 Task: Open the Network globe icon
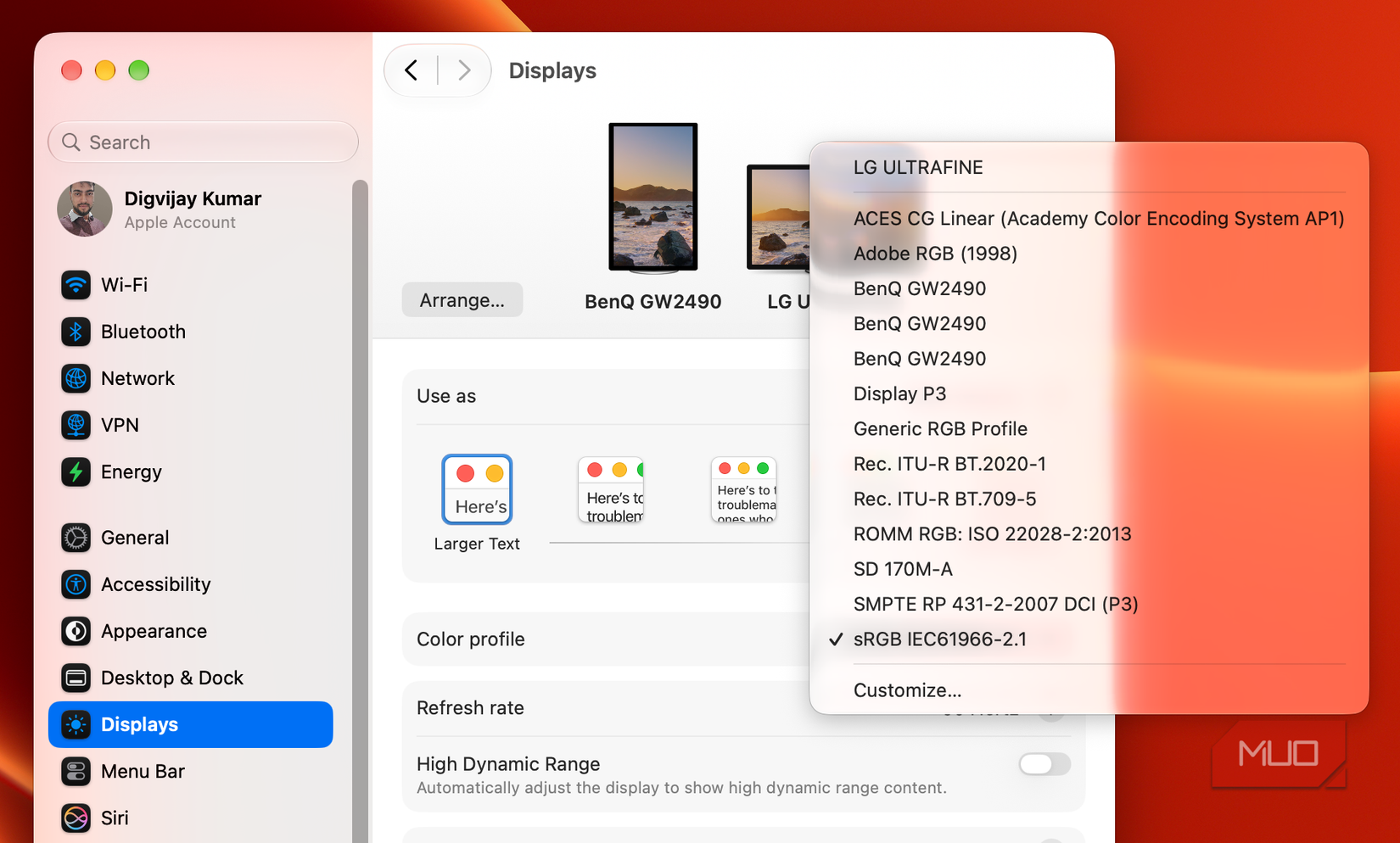76,378
